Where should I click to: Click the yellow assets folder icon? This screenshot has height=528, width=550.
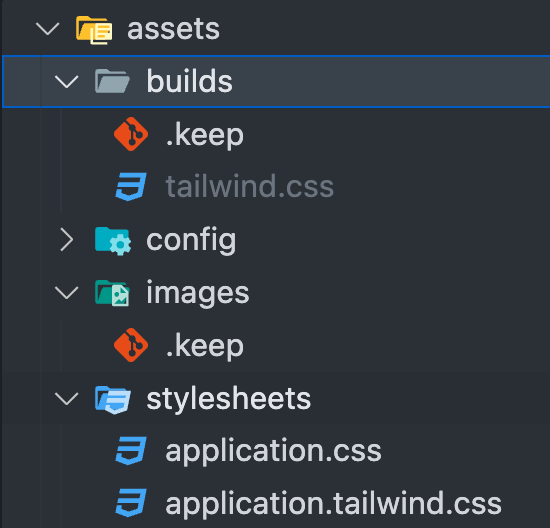pos(94,30)
